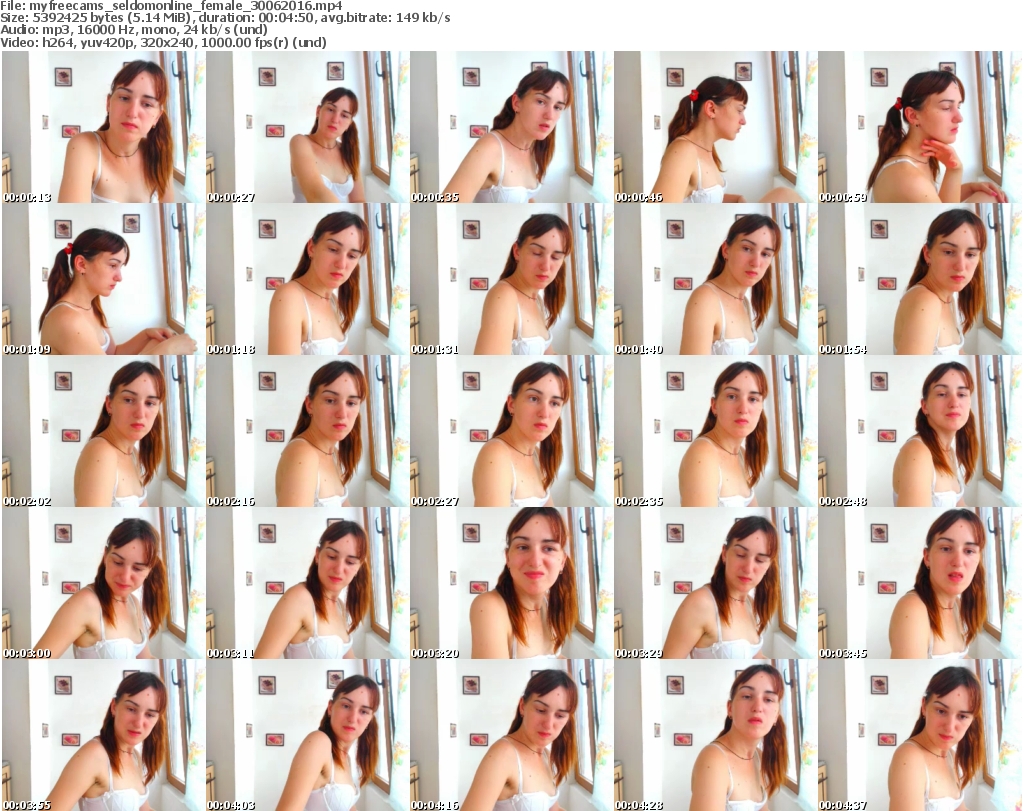Select the last frame at 00:04:37
1024x811 pixels.
pos(919,736)
